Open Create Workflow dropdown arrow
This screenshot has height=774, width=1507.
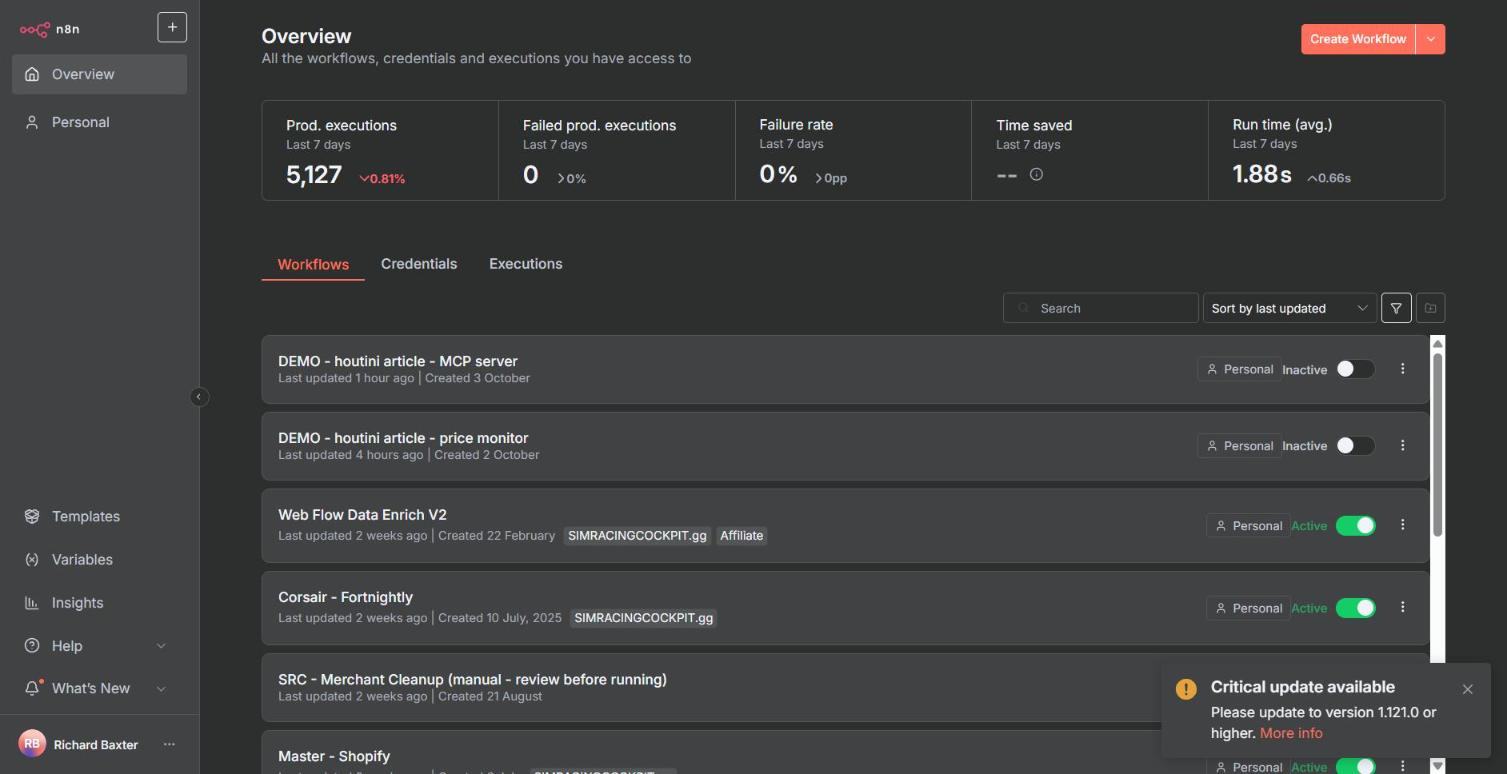coord(1431,39)
